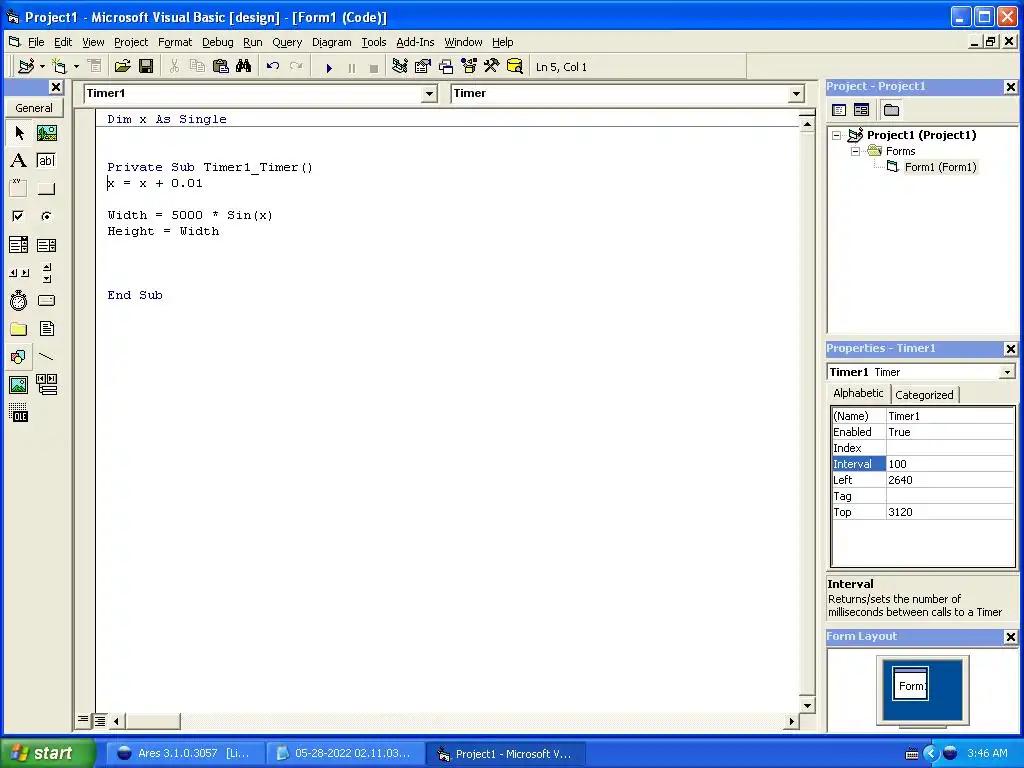
Task: Open the File menu
Action: coord(36,42)
